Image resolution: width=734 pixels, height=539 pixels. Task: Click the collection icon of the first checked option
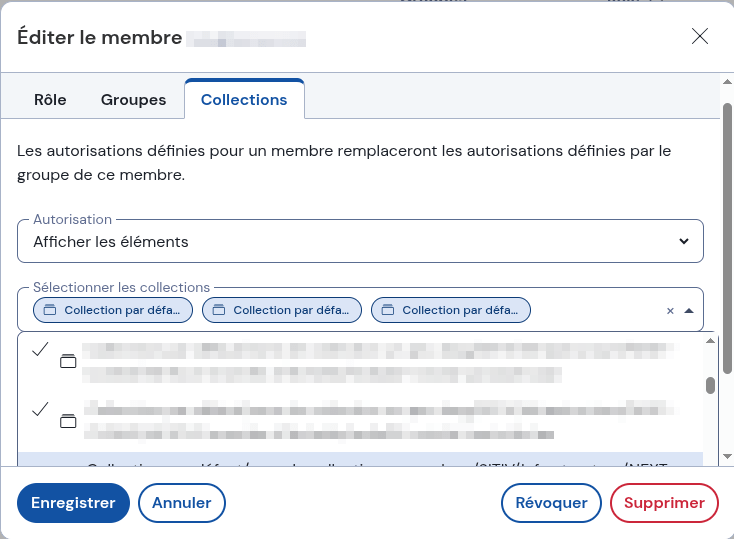(68, 362)
